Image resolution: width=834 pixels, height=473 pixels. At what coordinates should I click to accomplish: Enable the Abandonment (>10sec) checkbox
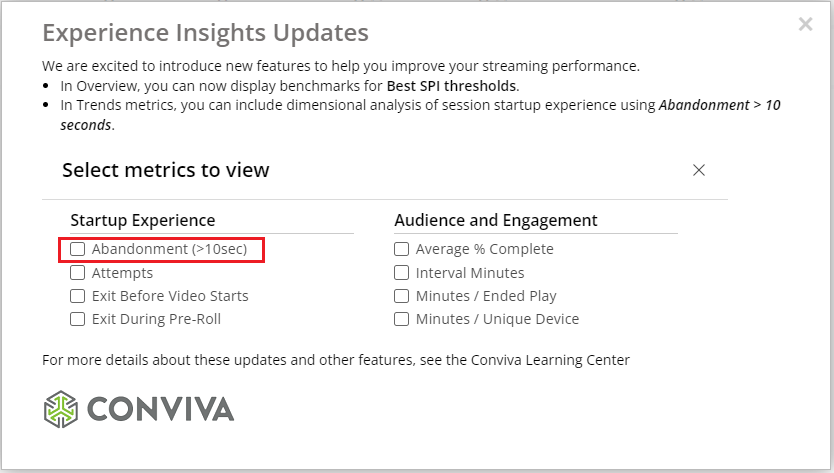tap(78, 249)
